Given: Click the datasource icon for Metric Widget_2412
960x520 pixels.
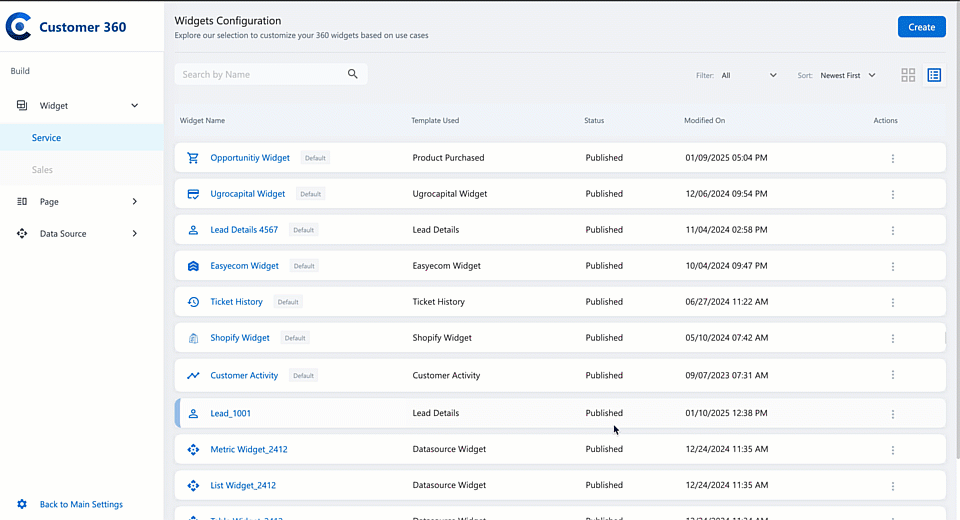Looking at the screenshot, I should [x=193, y=450].
